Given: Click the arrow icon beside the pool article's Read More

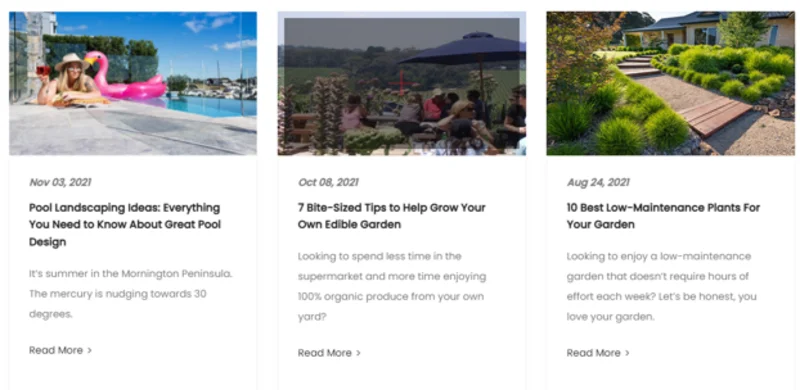Looking at the screenshot, I should [x=90, y=350].
